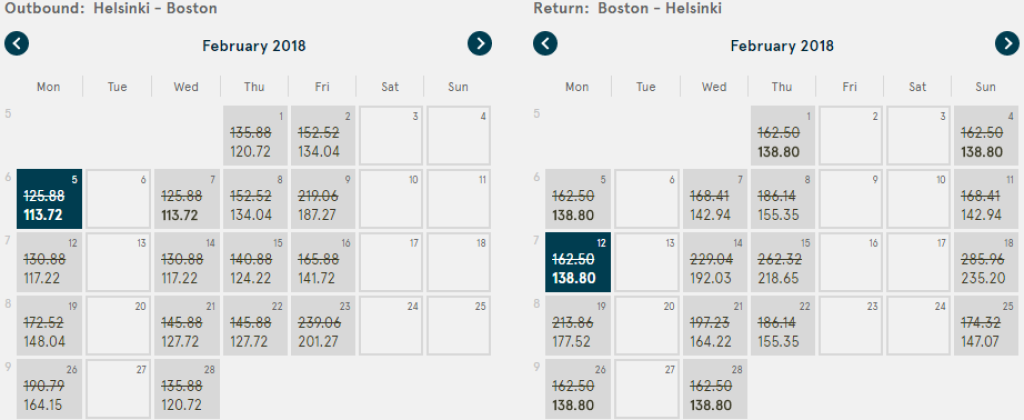1024x420 pixels.
Task: Go to next month in Outbound calendar
Action: coord(481,43)
